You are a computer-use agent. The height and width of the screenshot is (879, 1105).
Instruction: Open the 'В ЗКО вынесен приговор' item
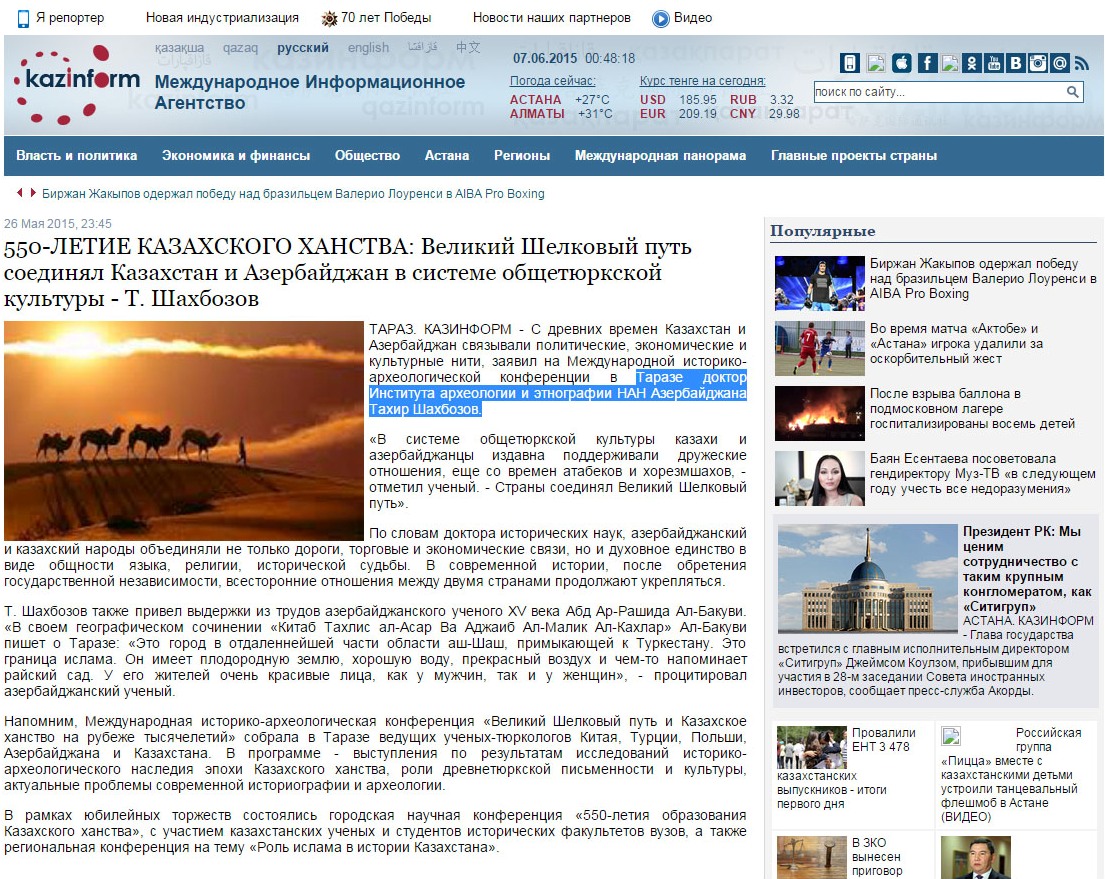coord(877,857)
